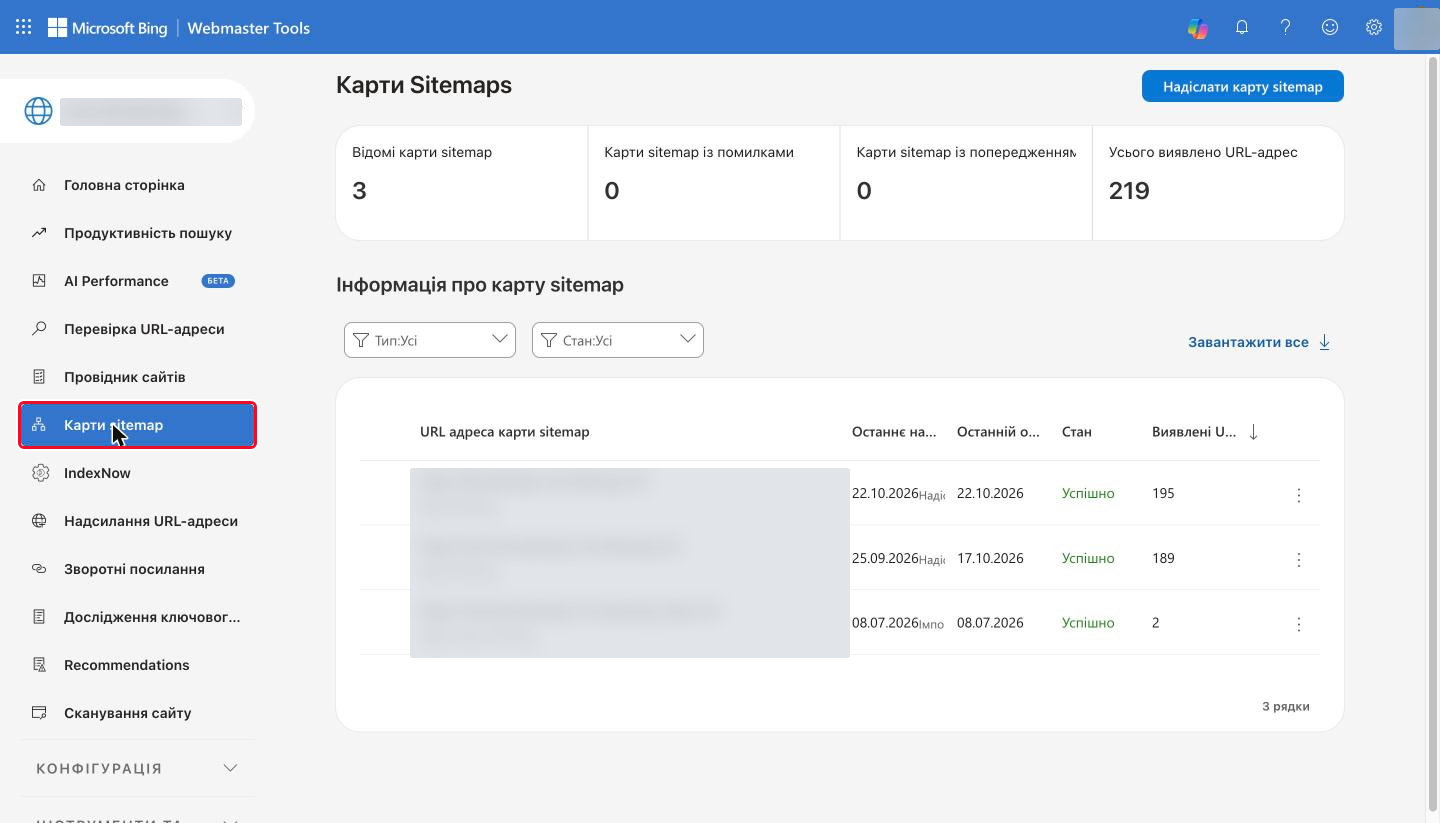This screenshot has width=1440, height=823.
Task: Sort by the Виявлені U... arrow icon
Action: point(1253,432)
